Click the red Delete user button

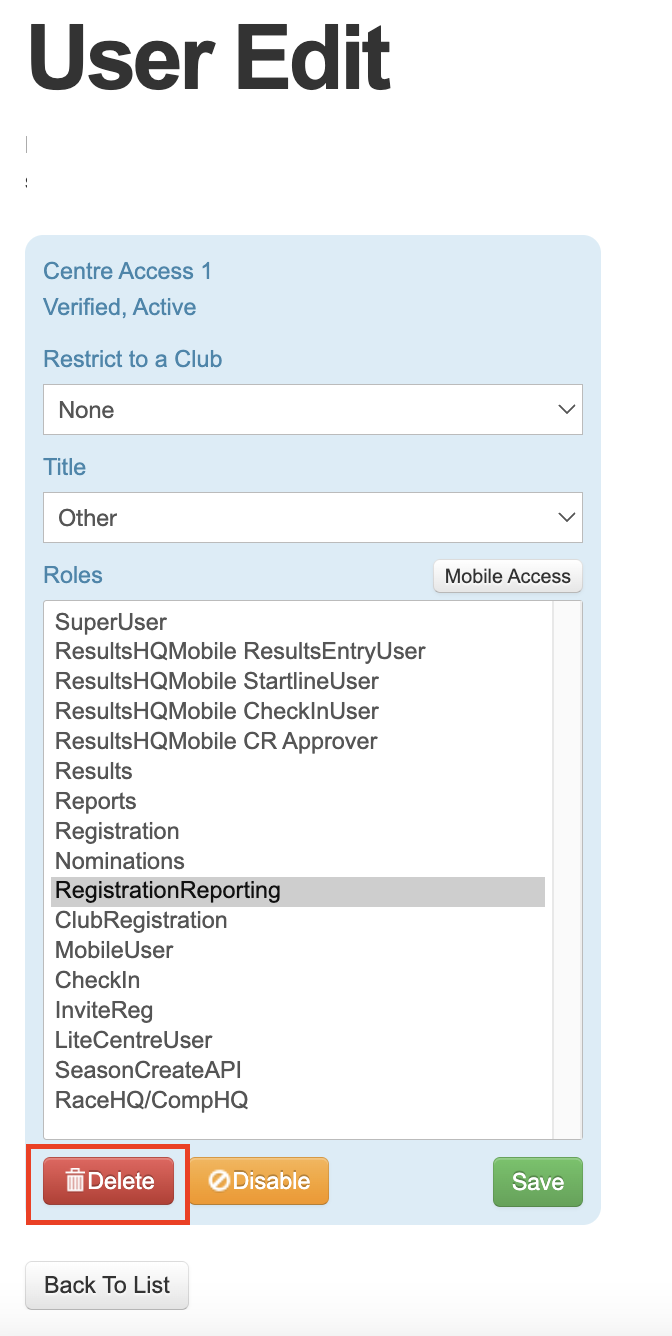pos(109,1181)
